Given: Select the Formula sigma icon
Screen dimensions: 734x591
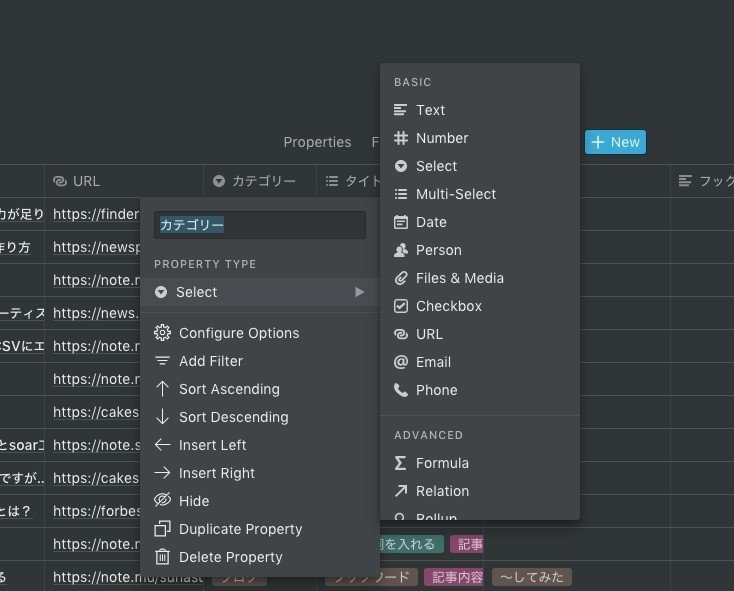Looking at the screenshot, I should 401,463.
